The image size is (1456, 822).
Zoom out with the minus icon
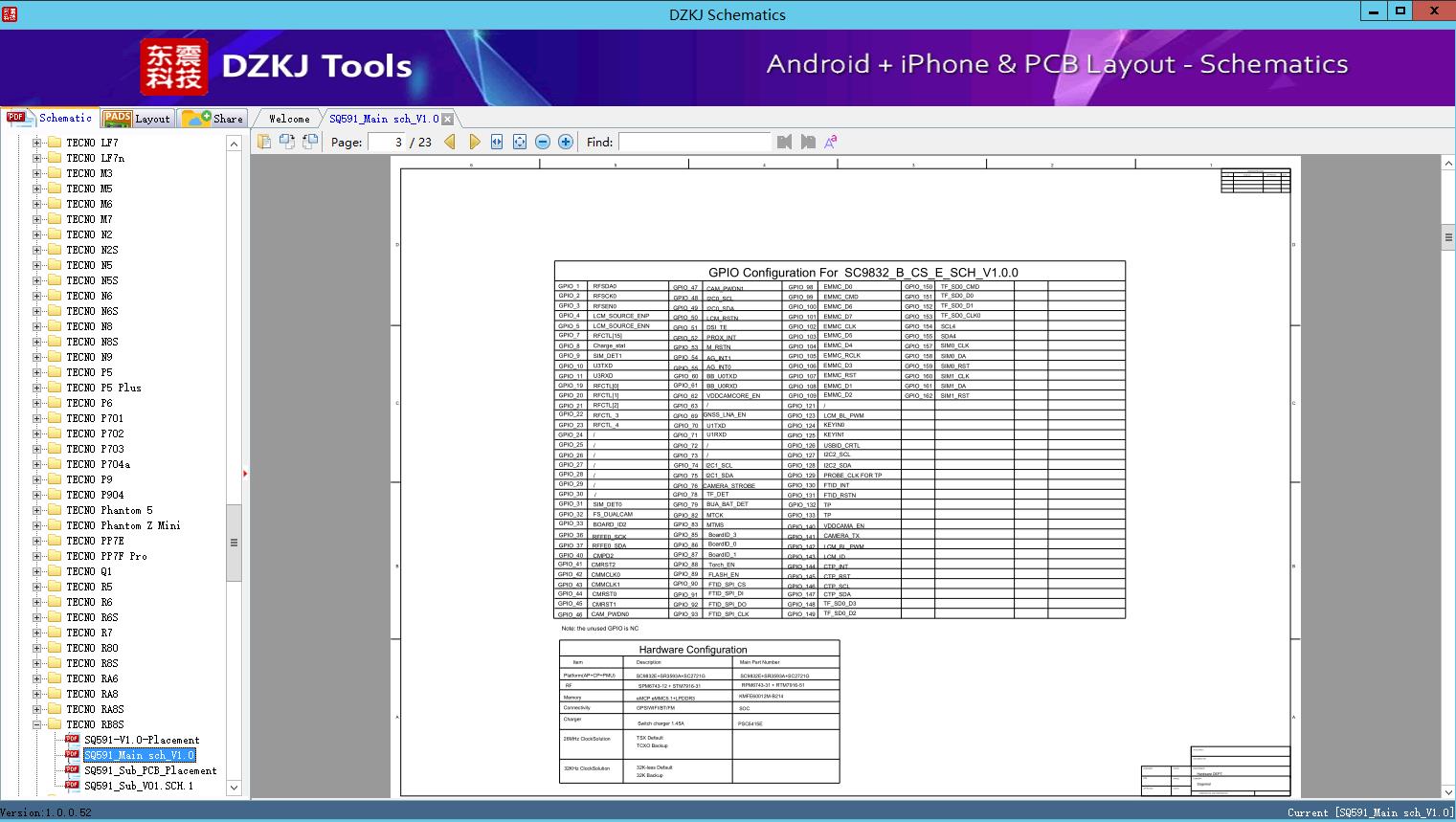543,142
